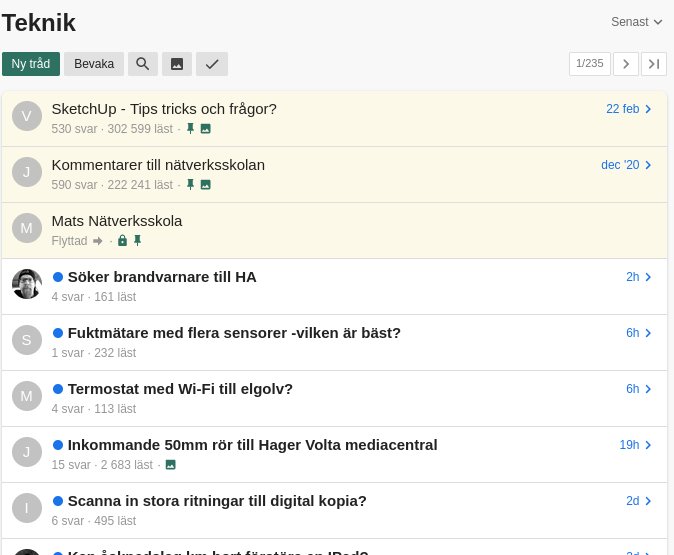
Task: Click pin icon on SketchUp thread
Action: coord(190,129)
